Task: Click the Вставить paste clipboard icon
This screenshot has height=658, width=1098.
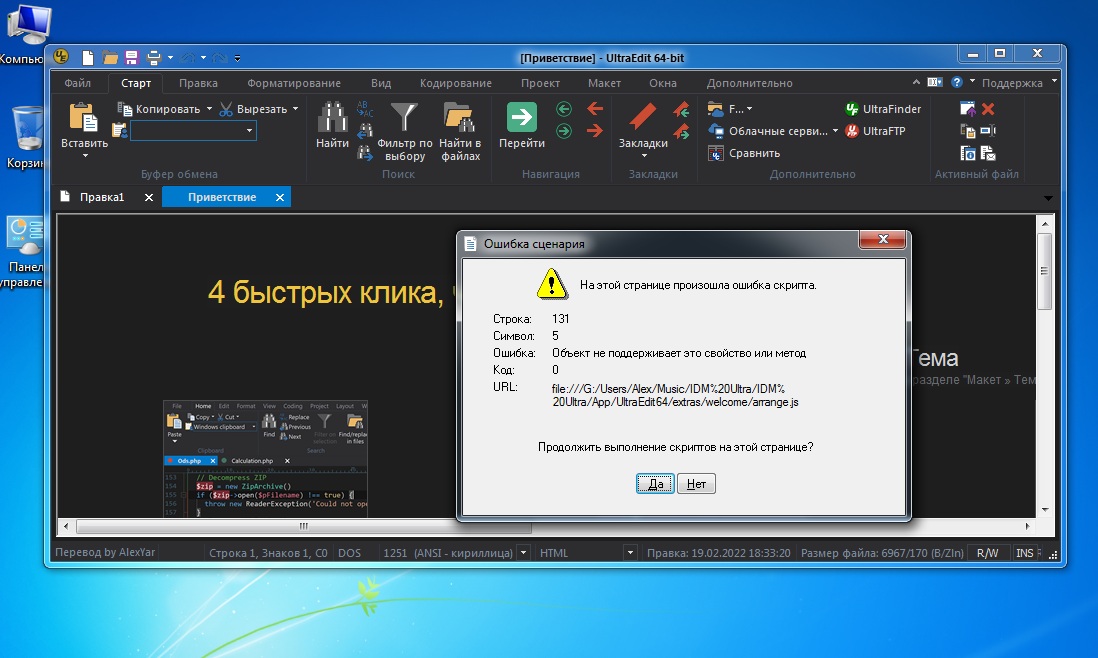Action: [x=83, y=117]
